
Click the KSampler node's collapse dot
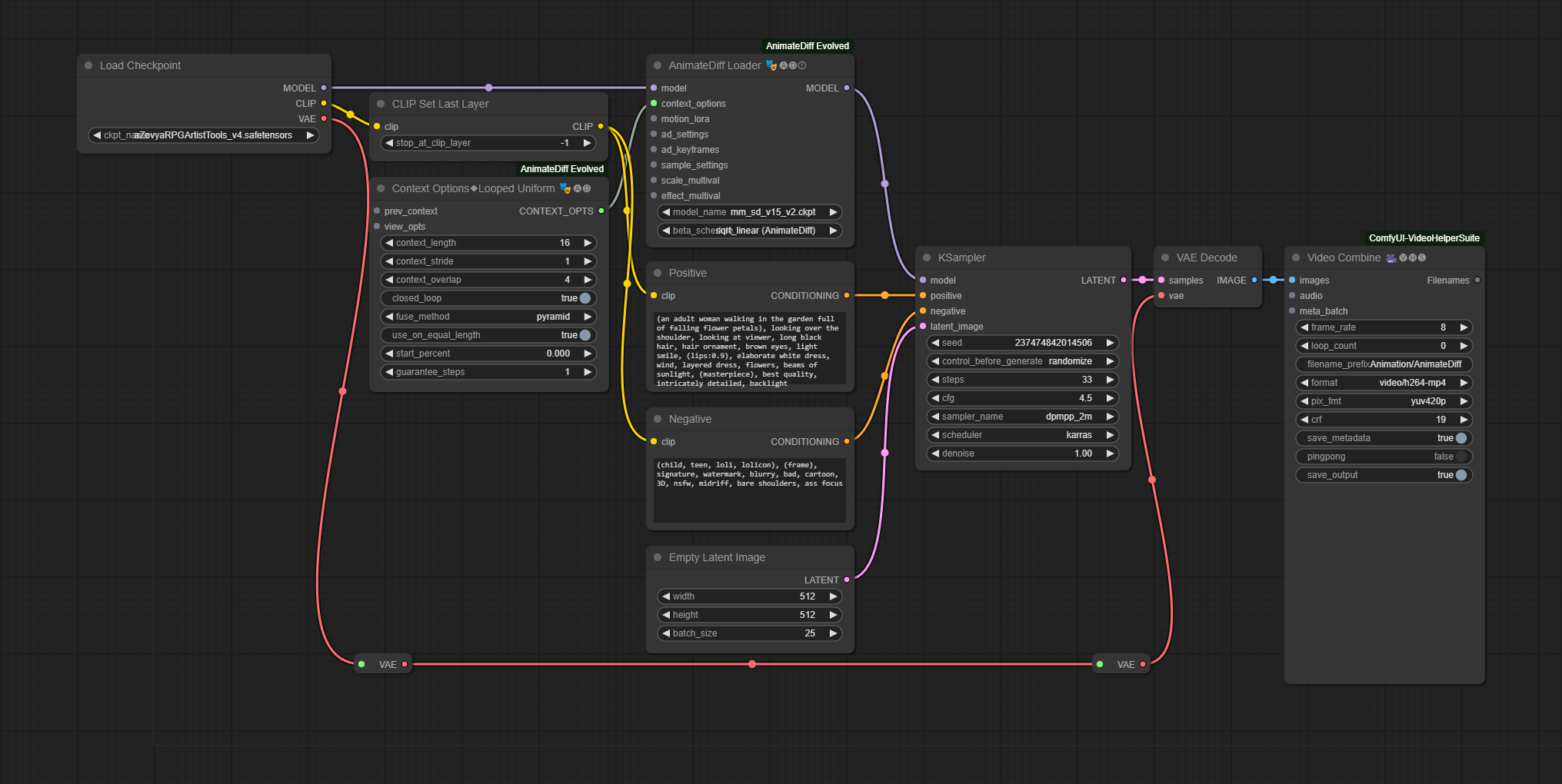pyautogui.click(x=927, y=257)
